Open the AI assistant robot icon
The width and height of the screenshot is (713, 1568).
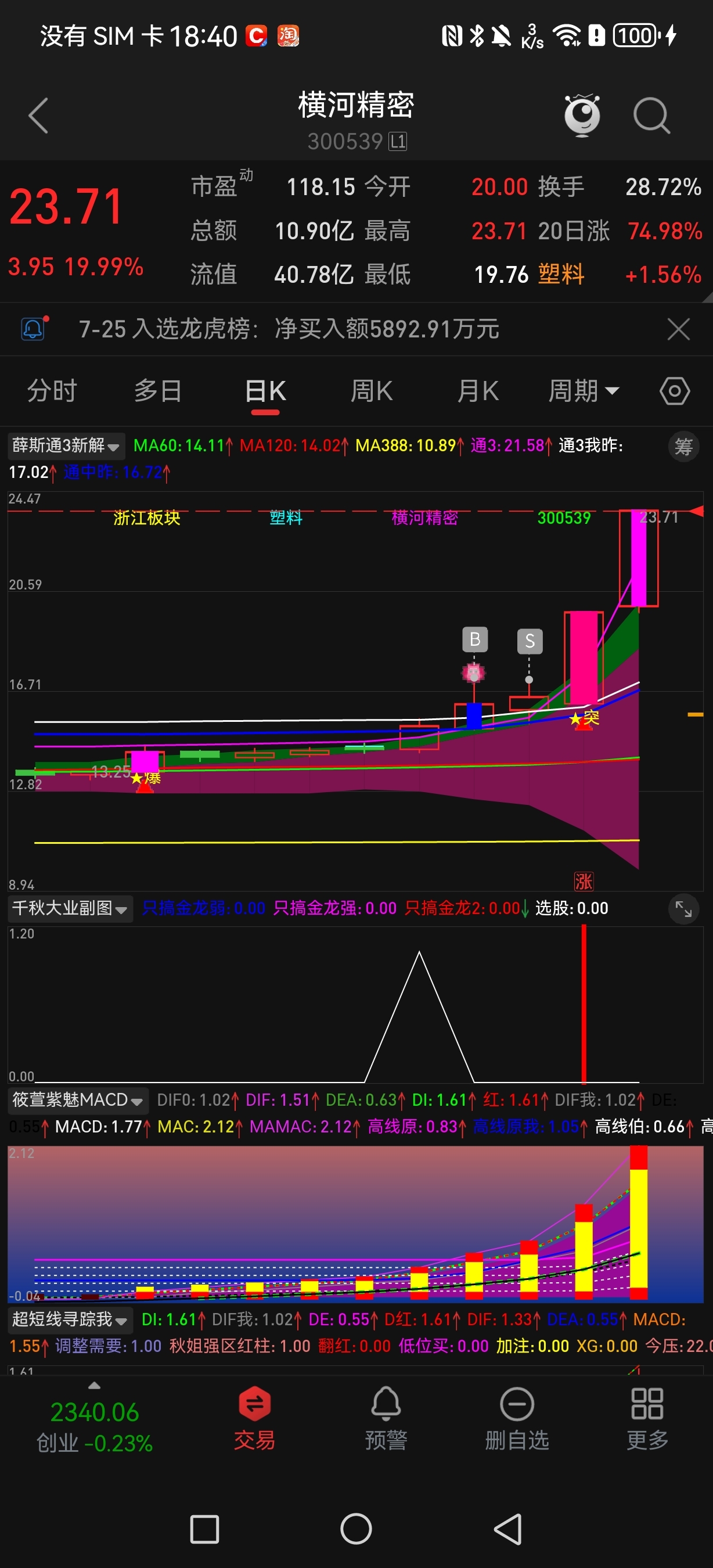pyautogui.click(x=582, y=115)
